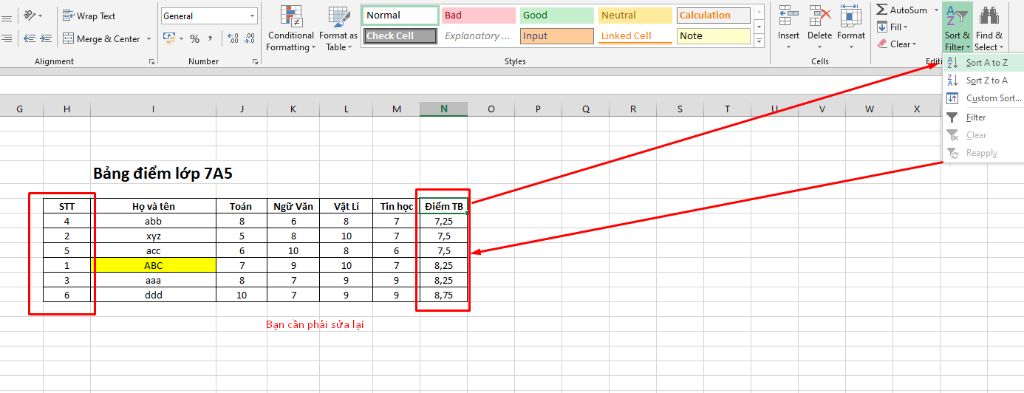Open Fill dropdown
This screenshot has width=1024, height=393.
click(x=892, y=27)
